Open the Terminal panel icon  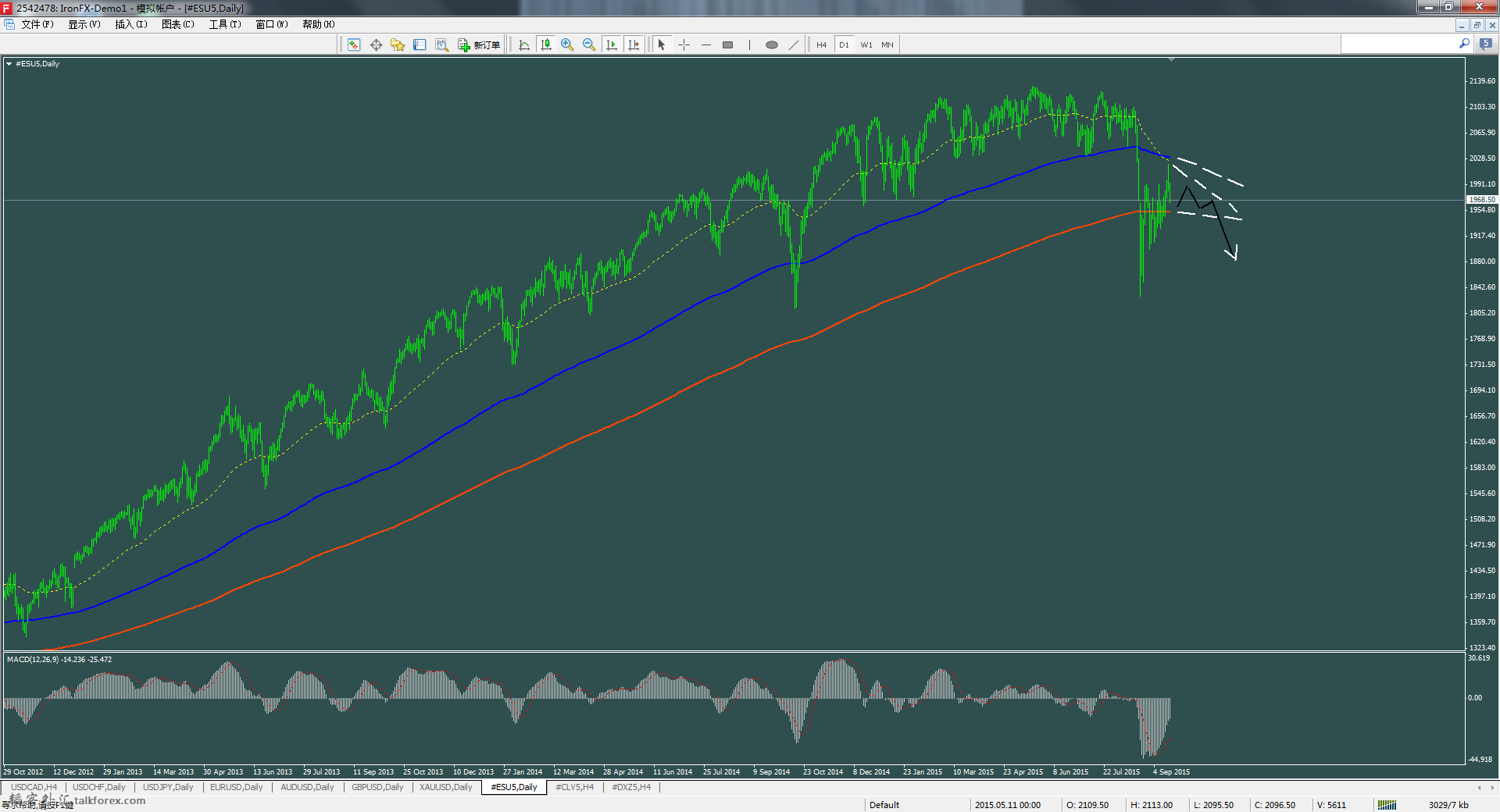(420, 45)
